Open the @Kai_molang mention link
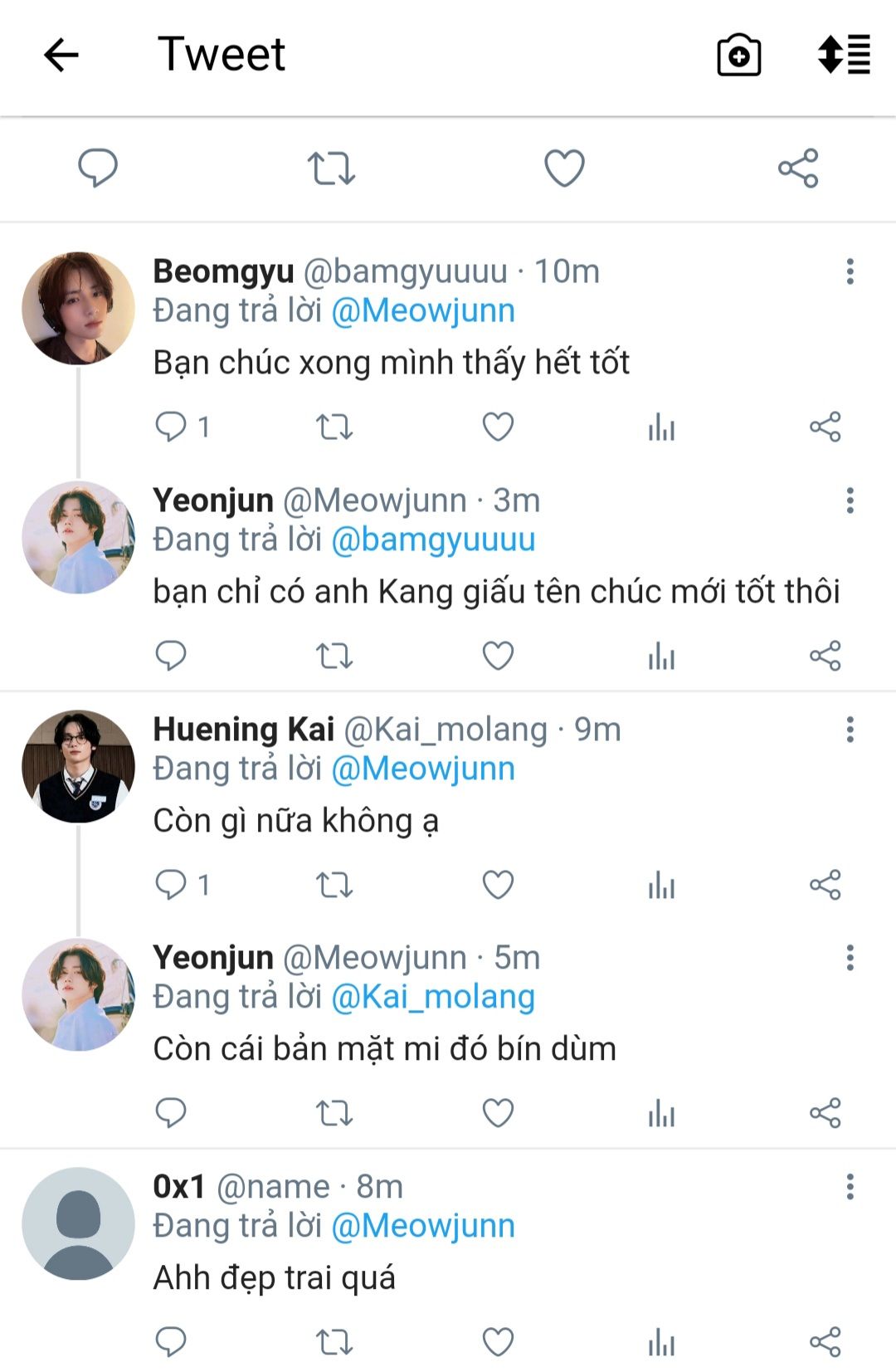The height and width of the screenshot is (1372, 896). pos(433,997)
